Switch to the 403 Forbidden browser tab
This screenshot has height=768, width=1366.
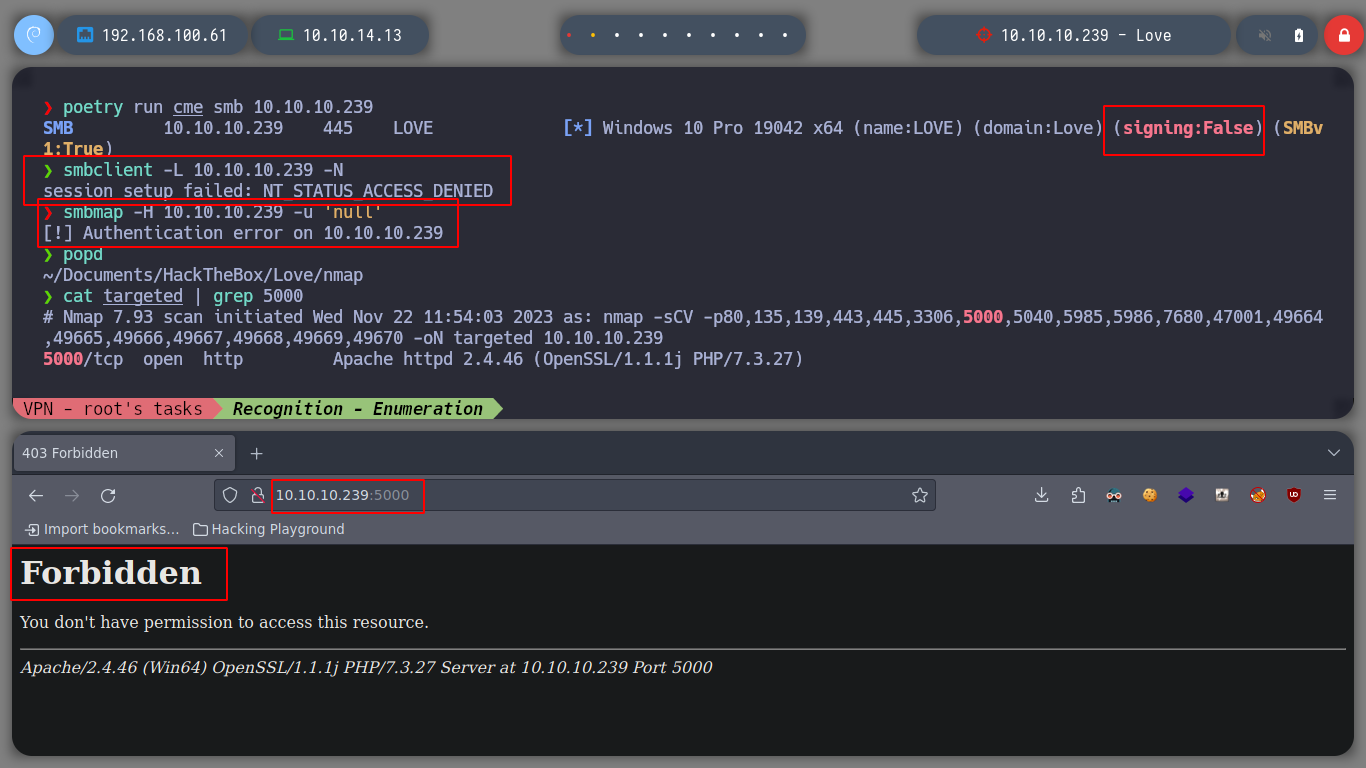coord(124,453)
